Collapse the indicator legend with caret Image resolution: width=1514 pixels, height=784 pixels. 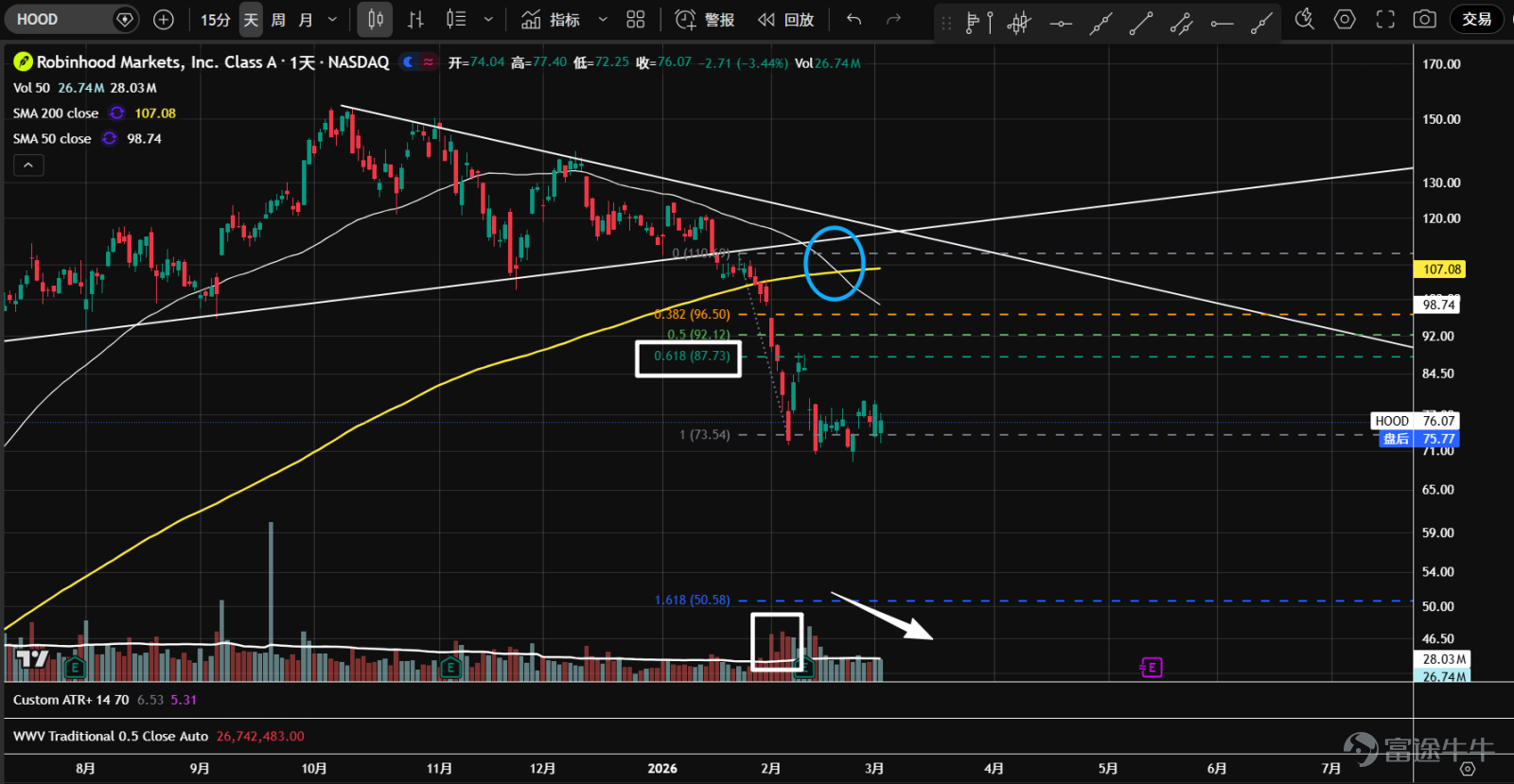coord(28,166)
